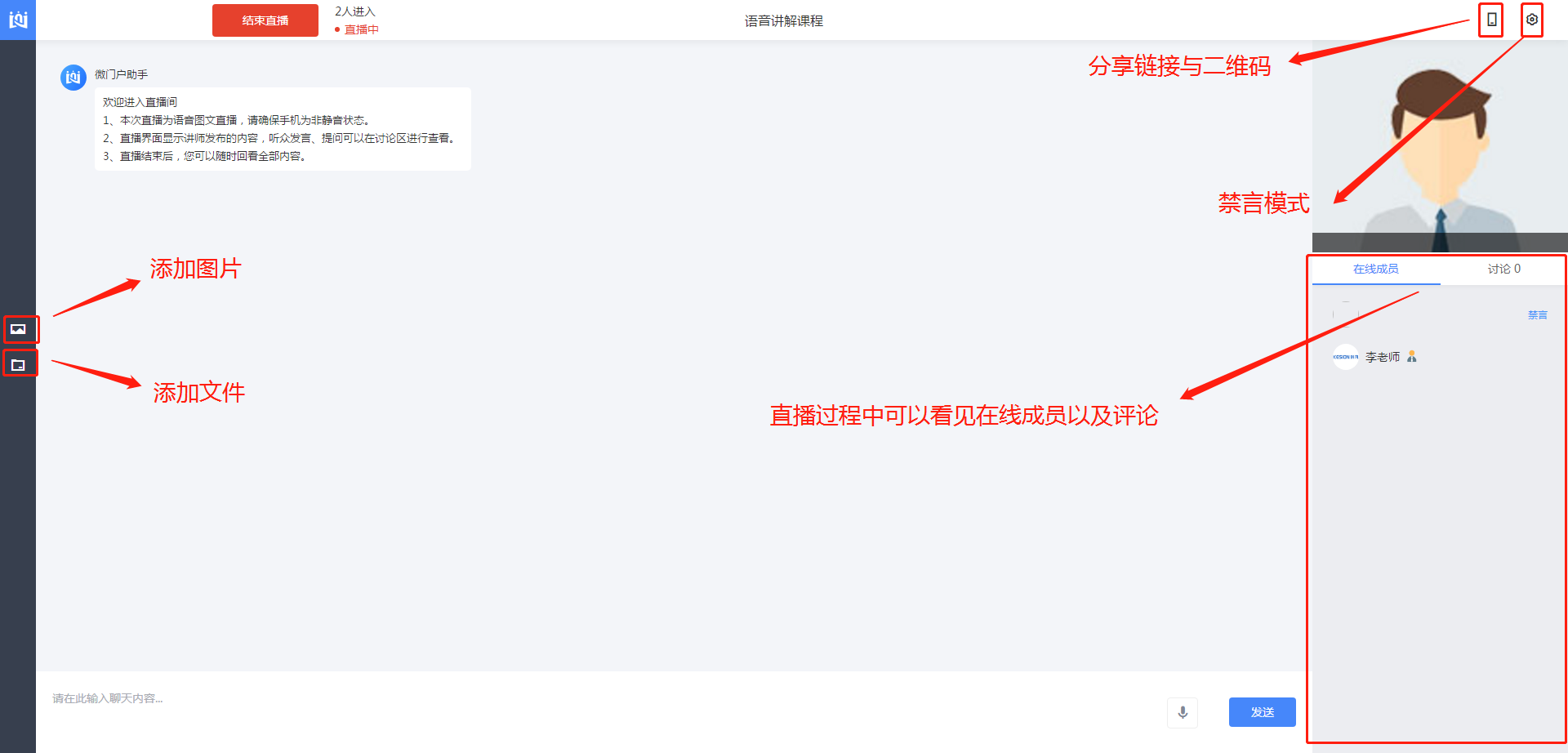Click the 欢迎进入直播间 welcome message text
The height and width of the screenshot is (753, 1568).
point(140,102)
